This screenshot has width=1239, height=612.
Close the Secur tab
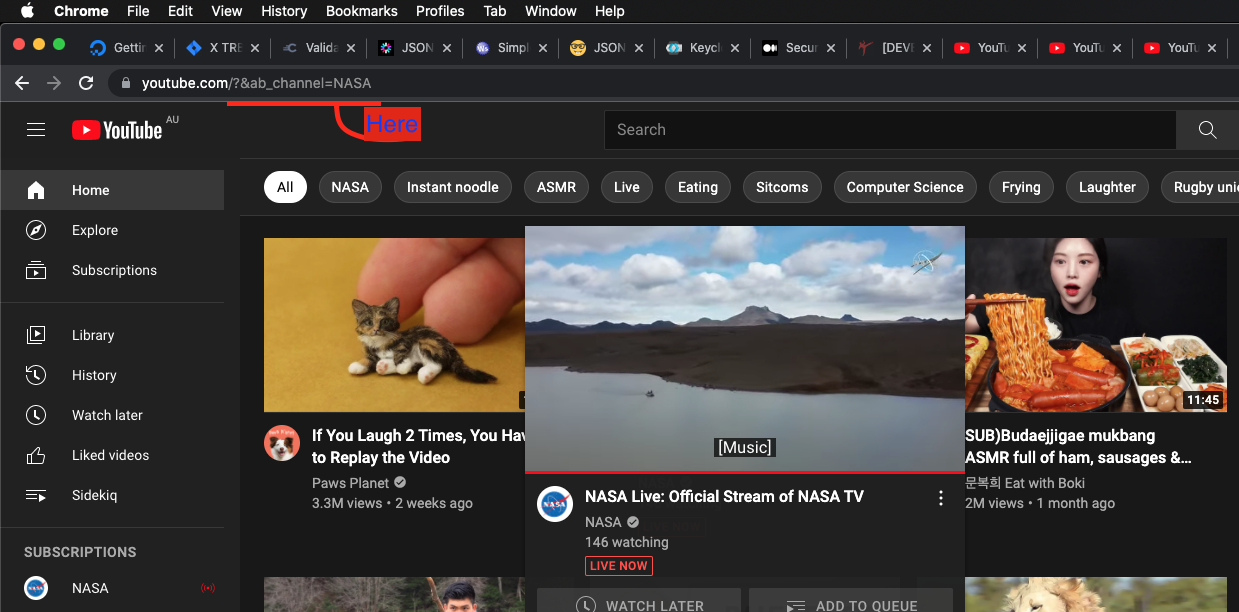[x=831, y=47]
